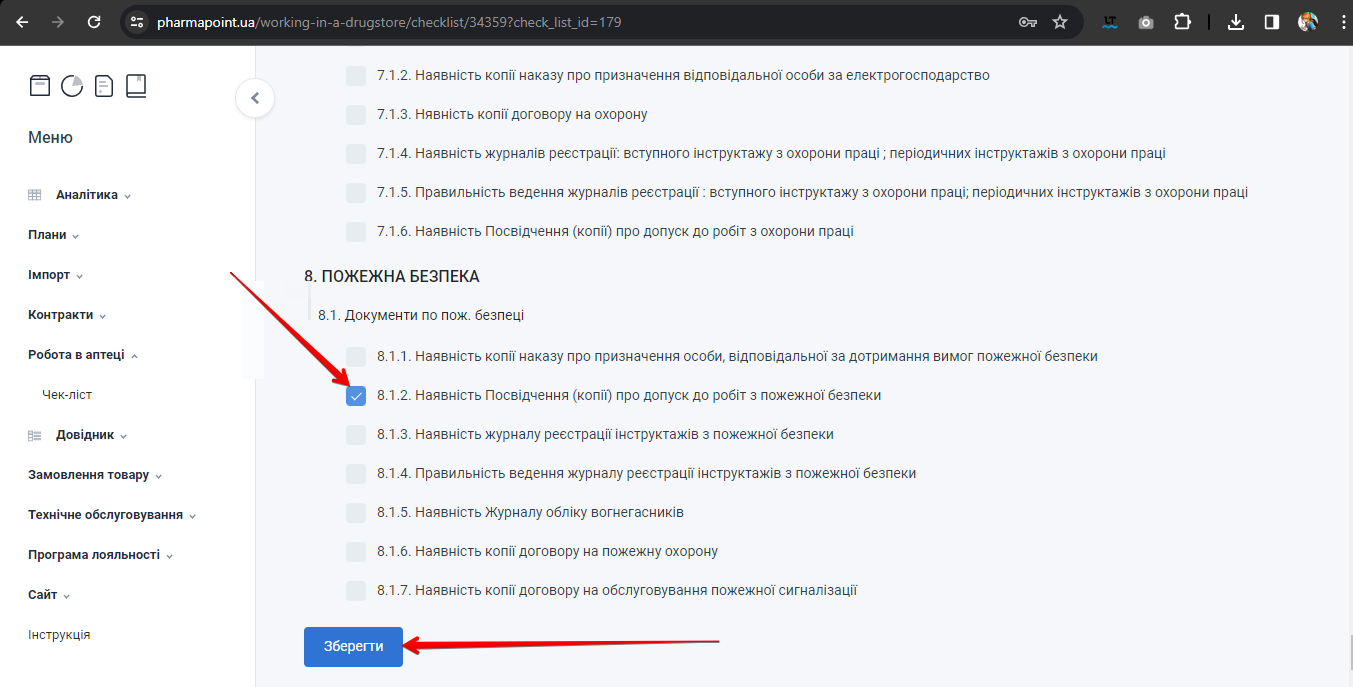Click the Зберегти button
This screenshot has height=687, width=1353.
pyautogui.click(x=353, y=647)
